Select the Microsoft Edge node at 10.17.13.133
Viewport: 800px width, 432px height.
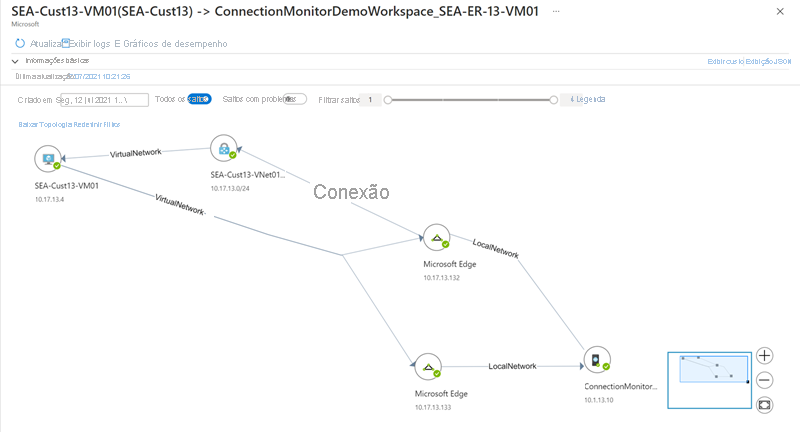428,367
